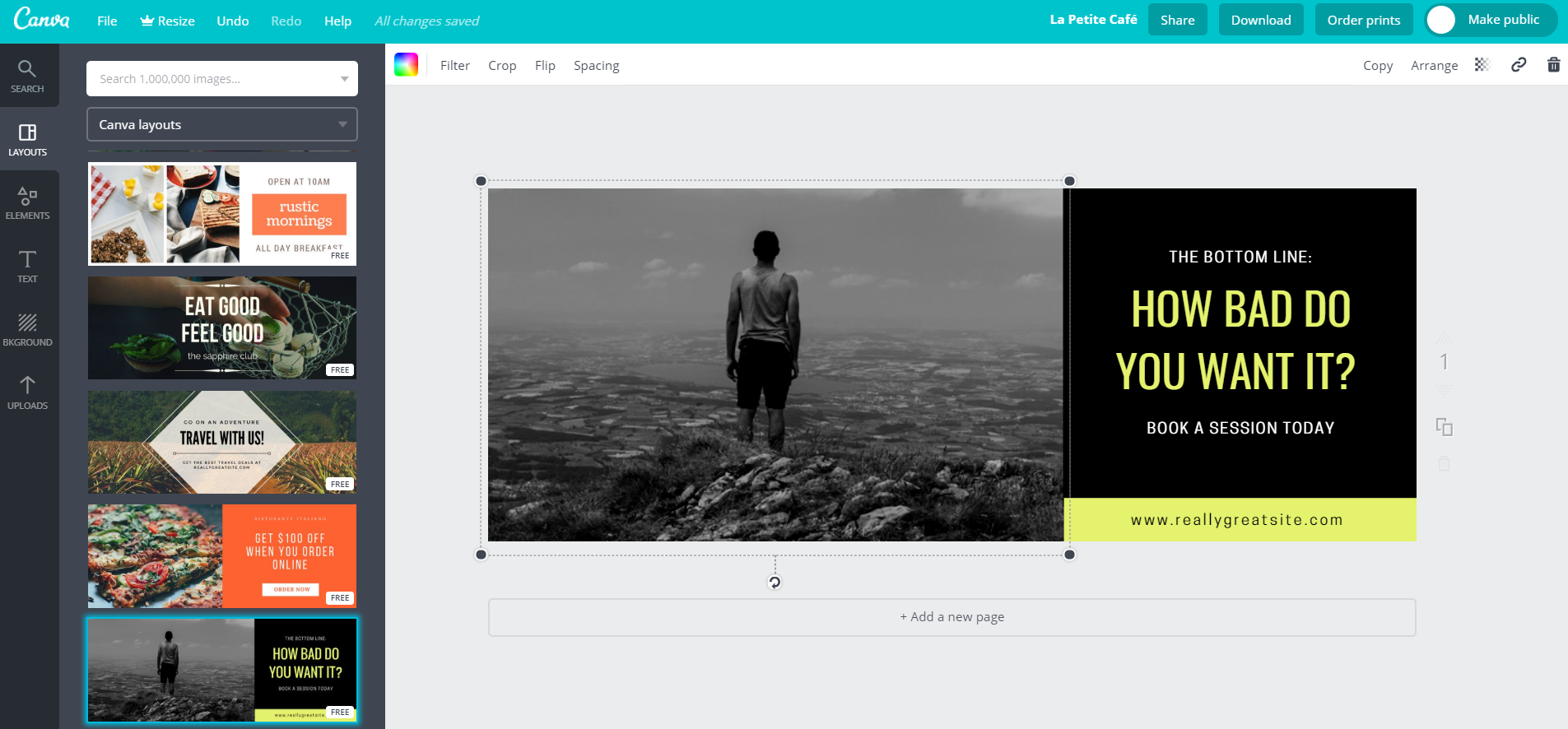Open the Elements panel

tap(27, 202)
